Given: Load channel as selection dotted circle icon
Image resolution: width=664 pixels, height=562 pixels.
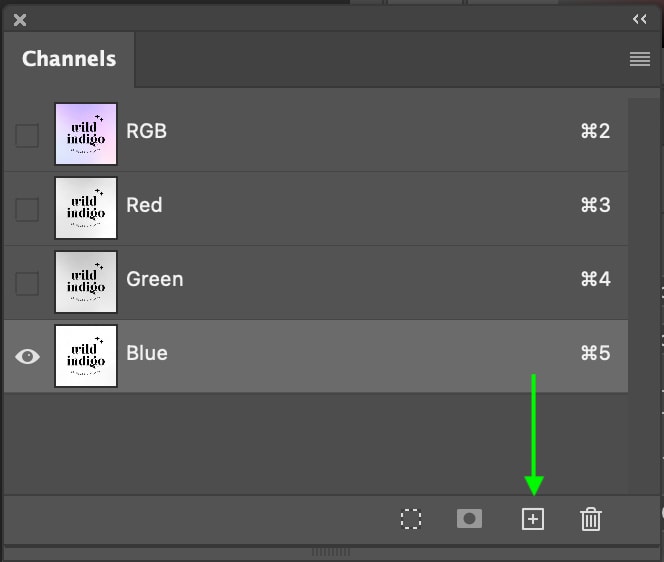Looking at the screenshot, I should 411,519.
